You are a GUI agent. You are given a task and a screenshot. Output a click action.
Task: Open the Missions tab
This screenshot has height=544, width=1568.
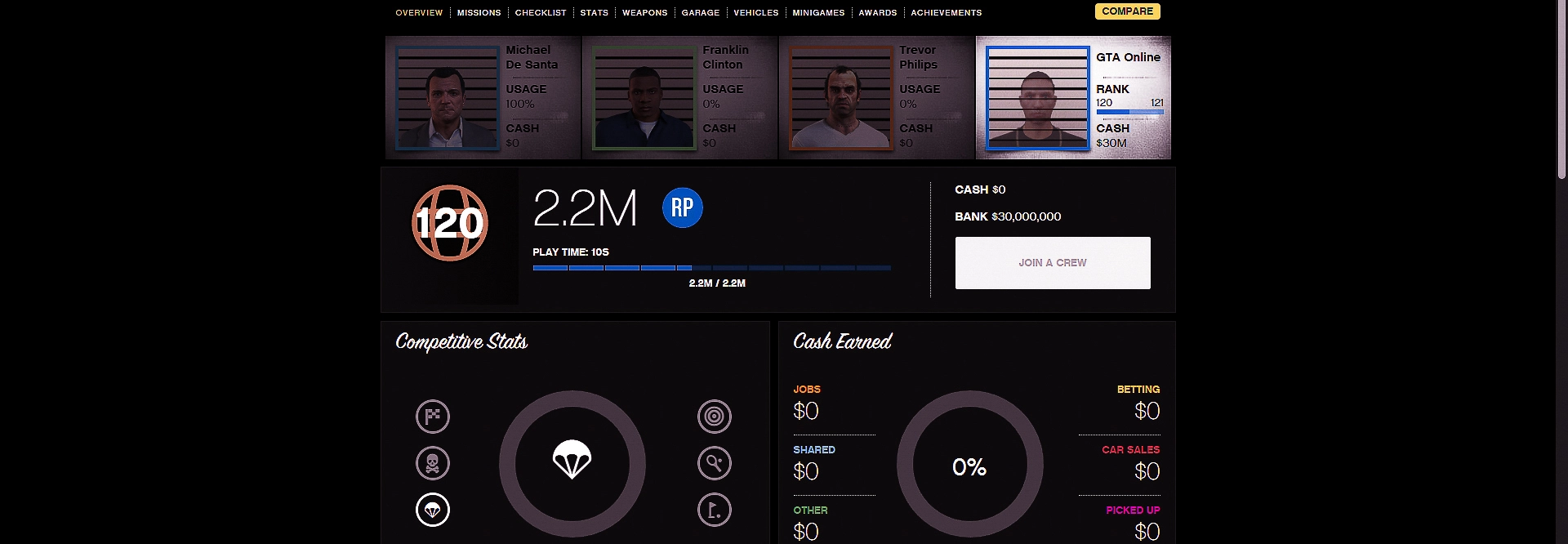pyautogui.click(x=479, y=13)
